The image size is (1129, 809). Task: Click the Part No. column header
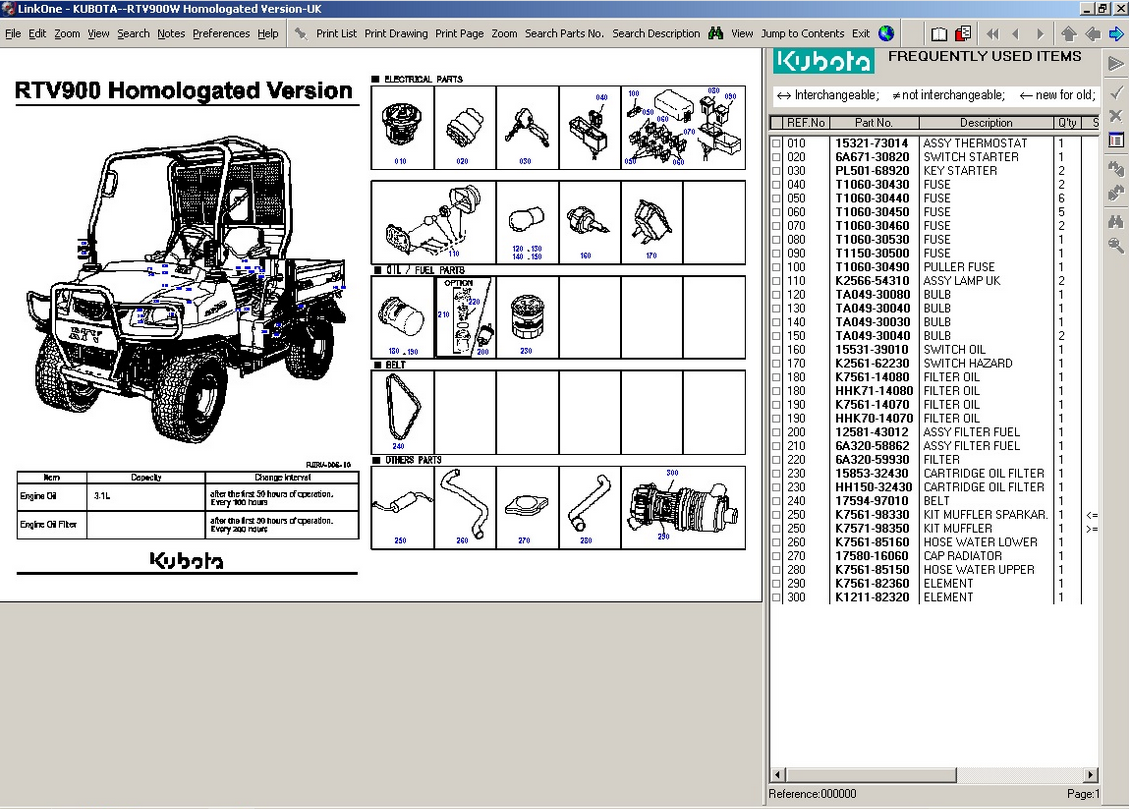click(x=873, y=123)
